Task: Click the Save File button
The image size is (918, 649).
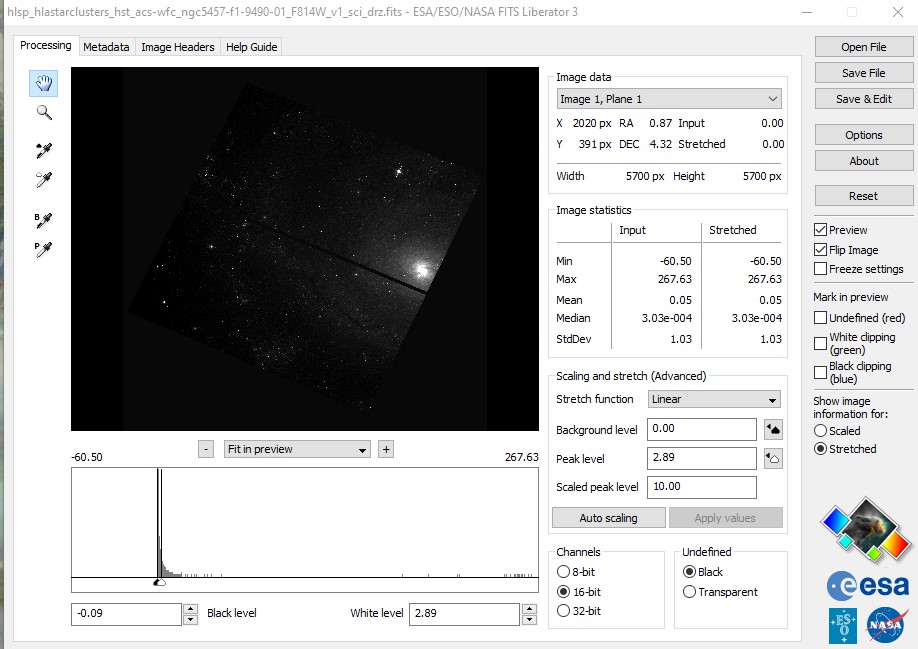Action: pos(864,73)
